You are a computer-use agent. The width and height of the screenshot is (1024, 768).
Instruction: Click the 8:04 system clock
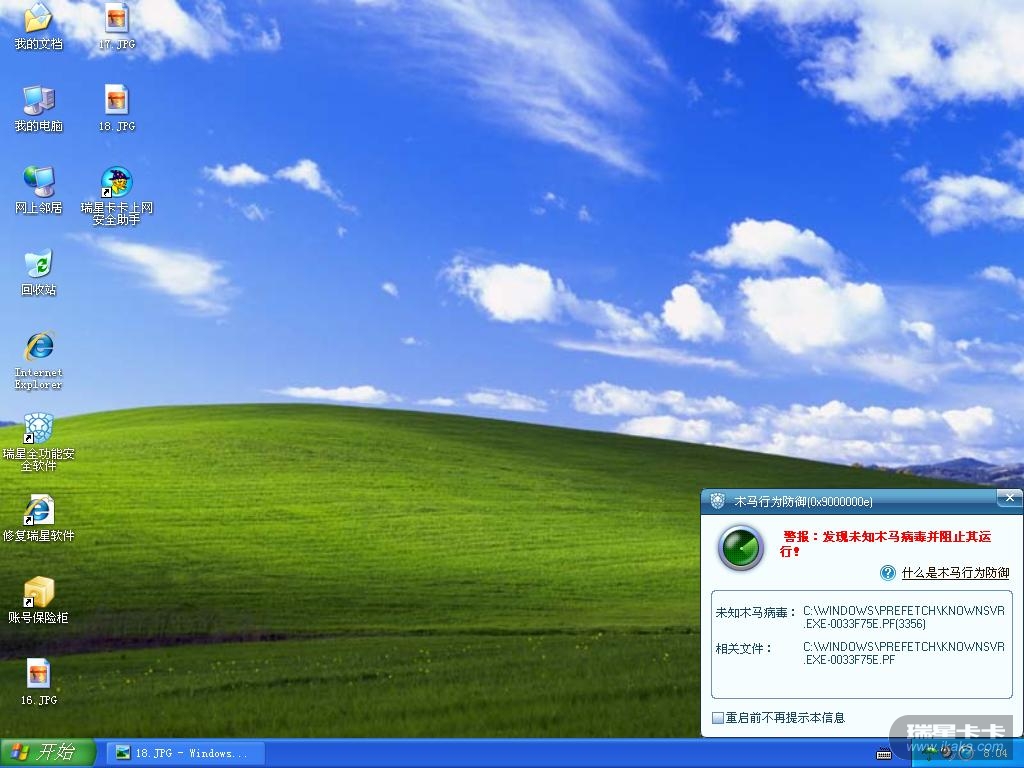pos(995,754)
